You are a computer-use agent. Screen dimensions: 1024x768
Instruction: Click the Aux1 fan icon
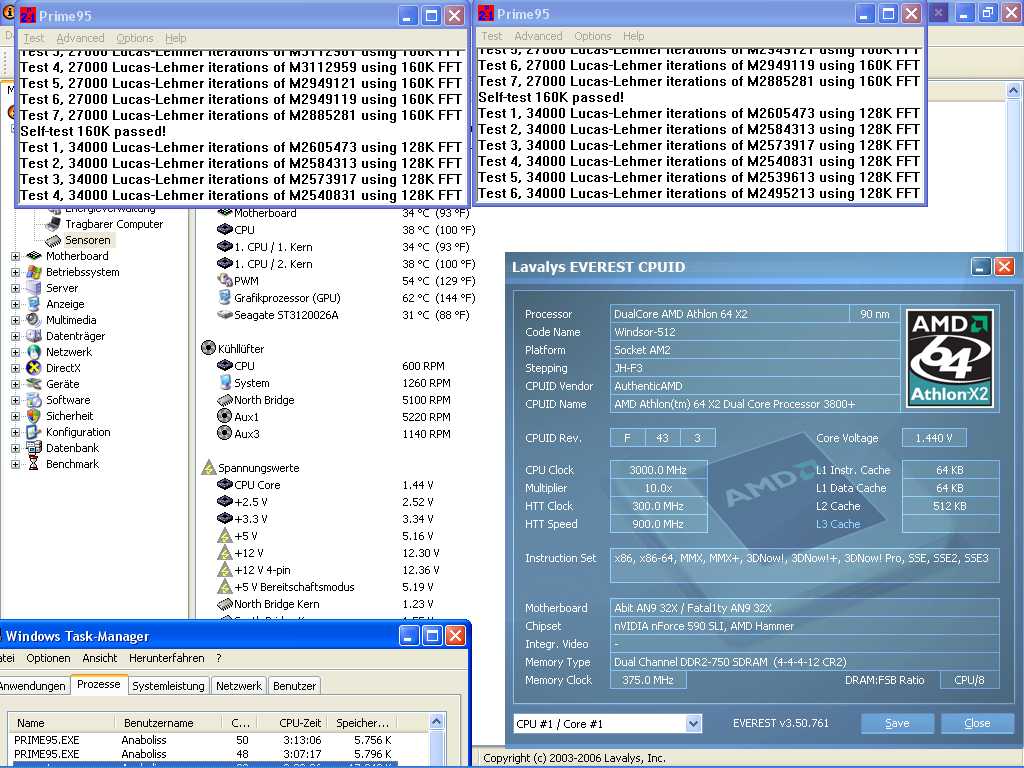pos(225,416)
